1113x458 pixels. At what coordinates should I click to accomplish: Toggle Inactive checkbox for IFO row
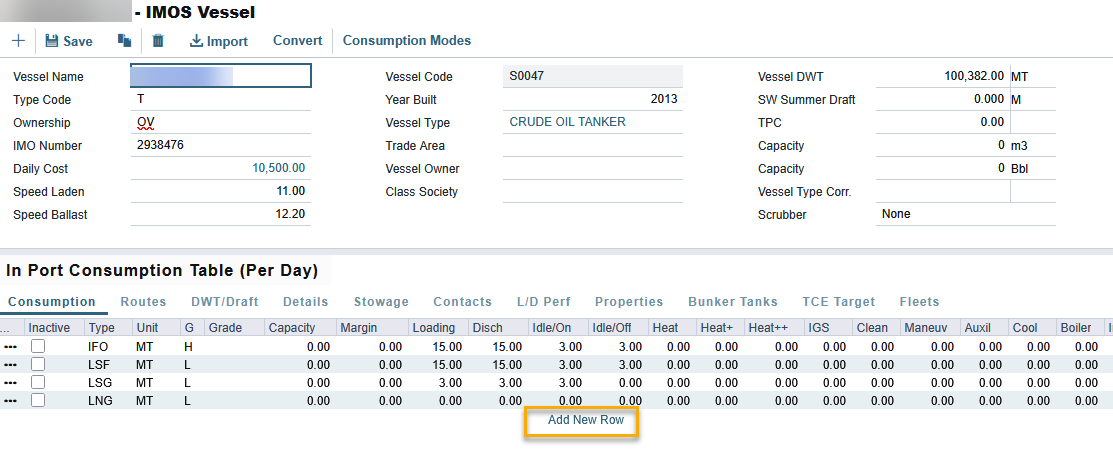38,346
